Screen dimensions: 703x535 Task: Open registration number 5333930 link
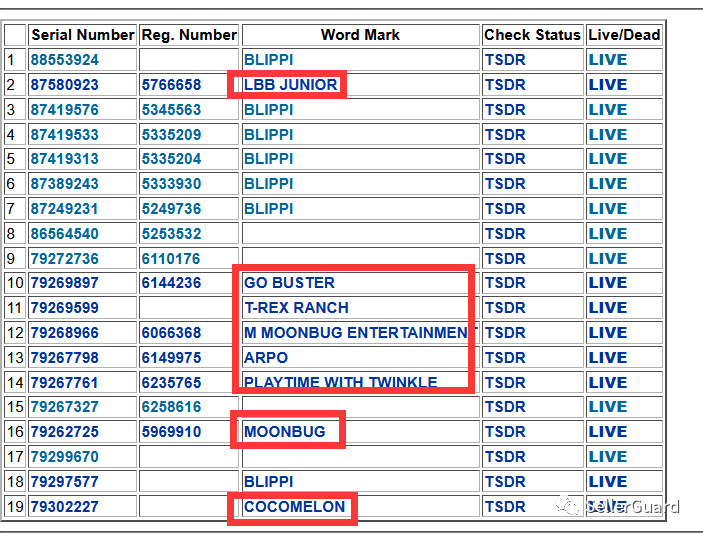point(171,184)
